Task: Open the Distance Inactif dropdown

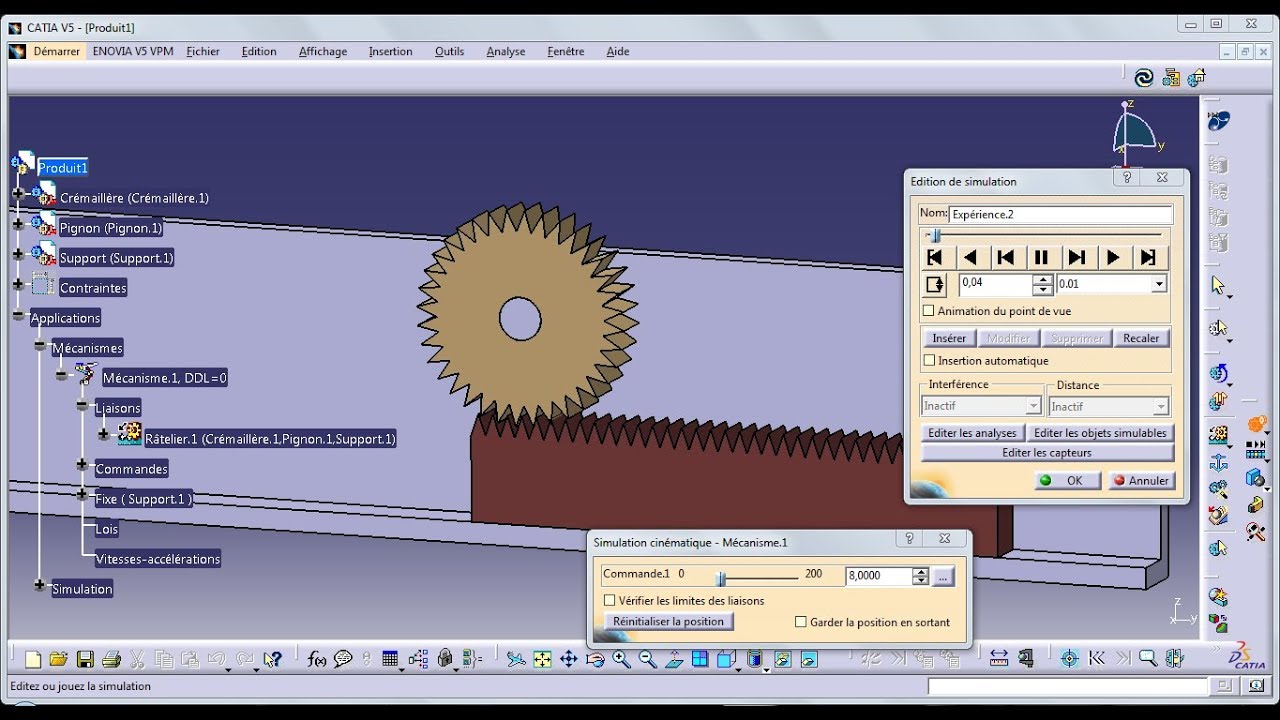Action: (x=1160, y=407)
